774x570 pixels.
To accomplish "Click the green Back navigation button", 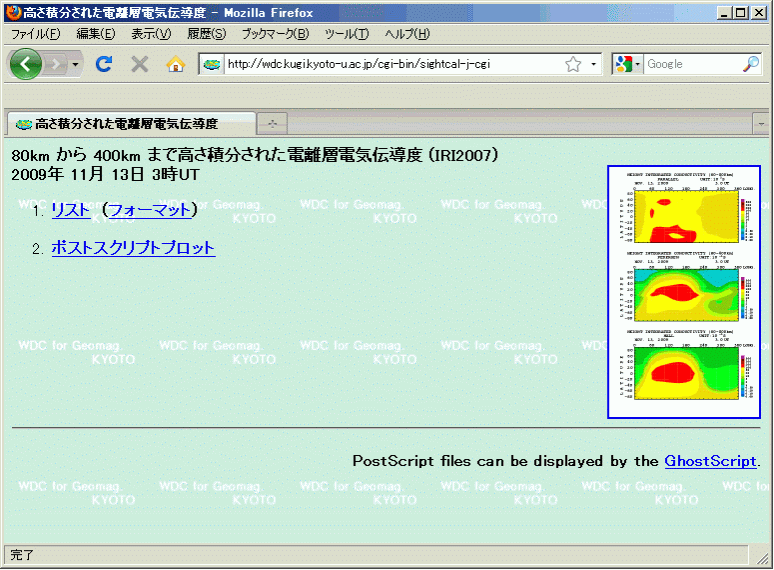I will point(25,64).
